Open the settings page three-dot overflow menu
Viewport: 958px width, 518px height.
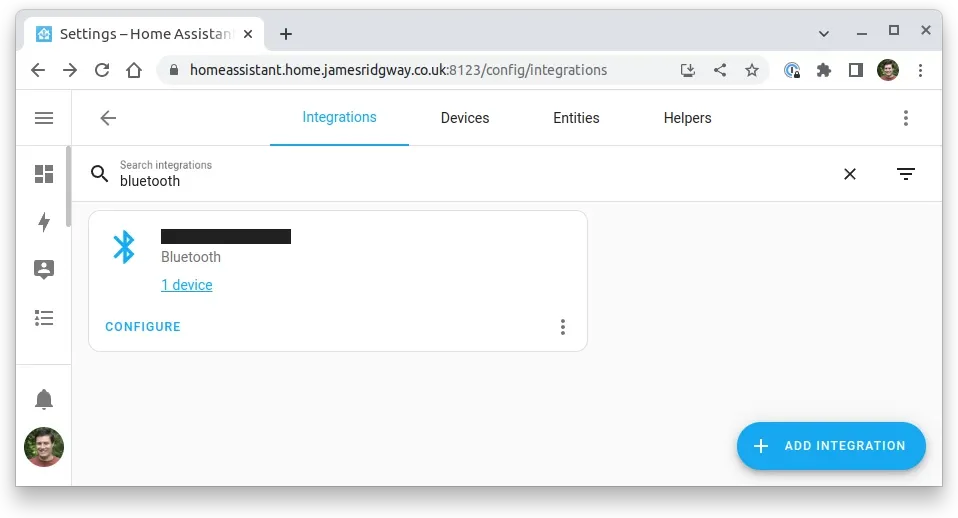[x=905, y=118]
